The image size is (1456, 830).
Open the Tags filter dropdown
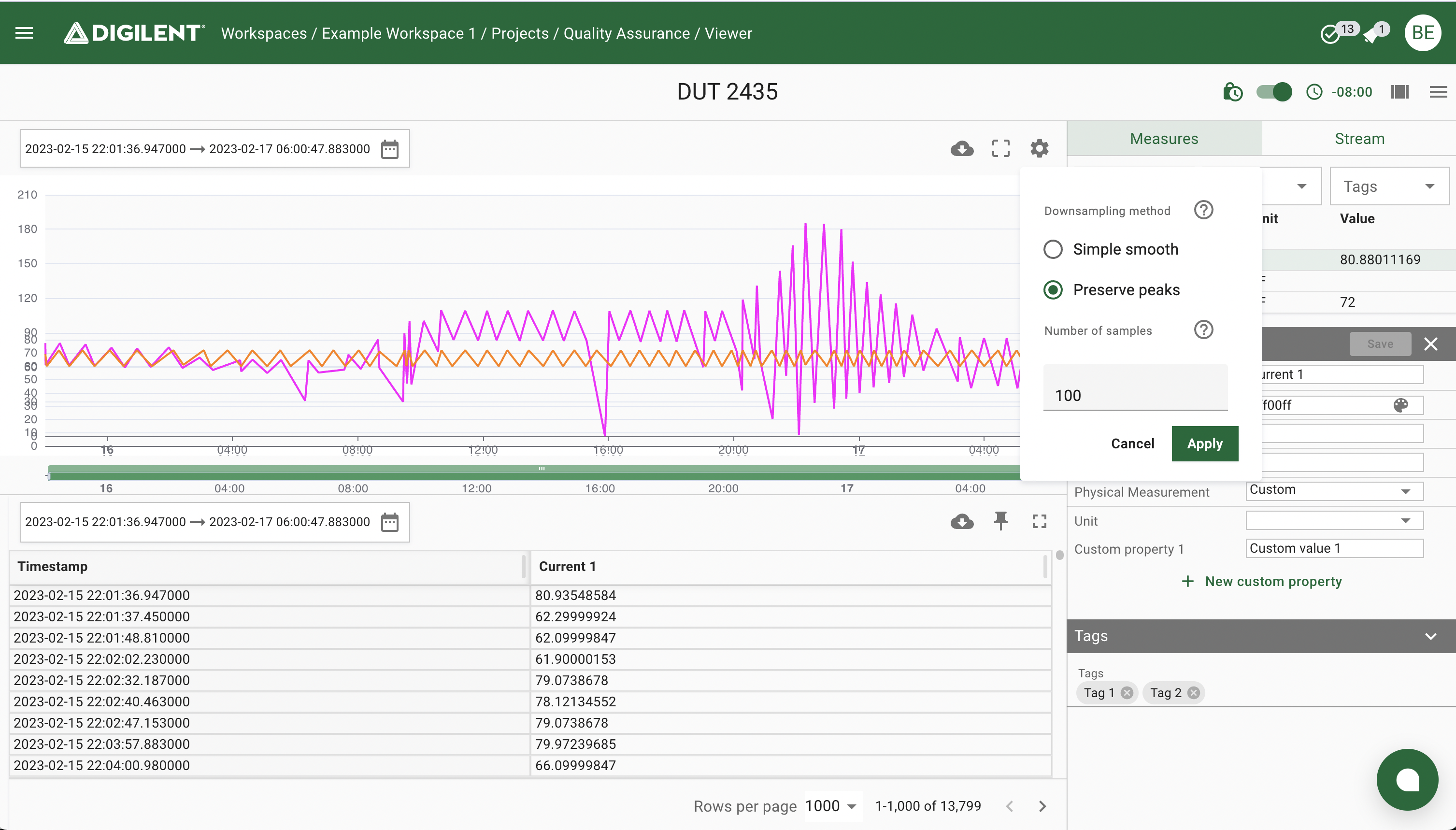pyautogui.click(x=1389, y=186)
